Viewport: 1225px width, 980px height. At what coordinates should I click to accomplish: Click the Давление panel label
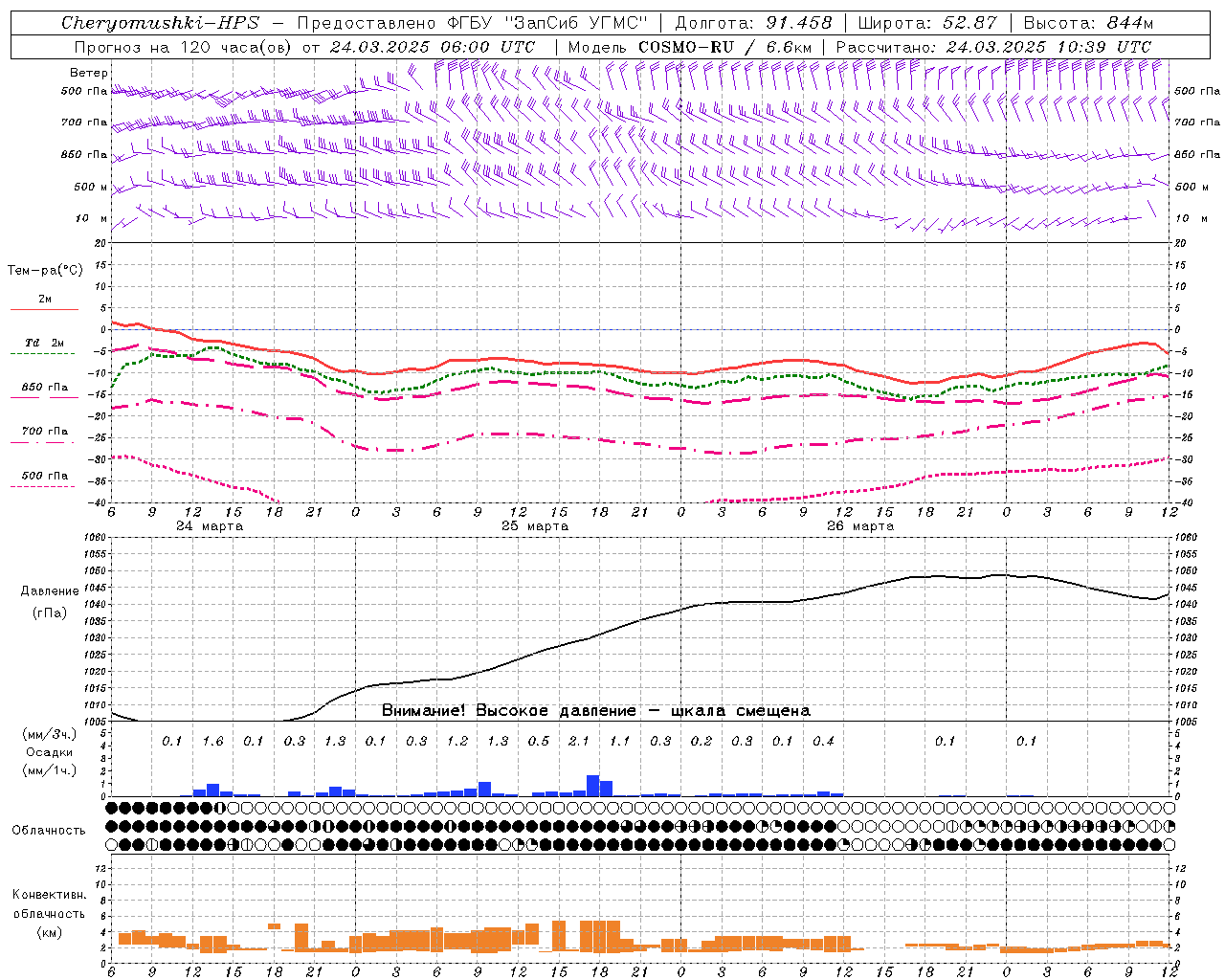tap(50, 591)
